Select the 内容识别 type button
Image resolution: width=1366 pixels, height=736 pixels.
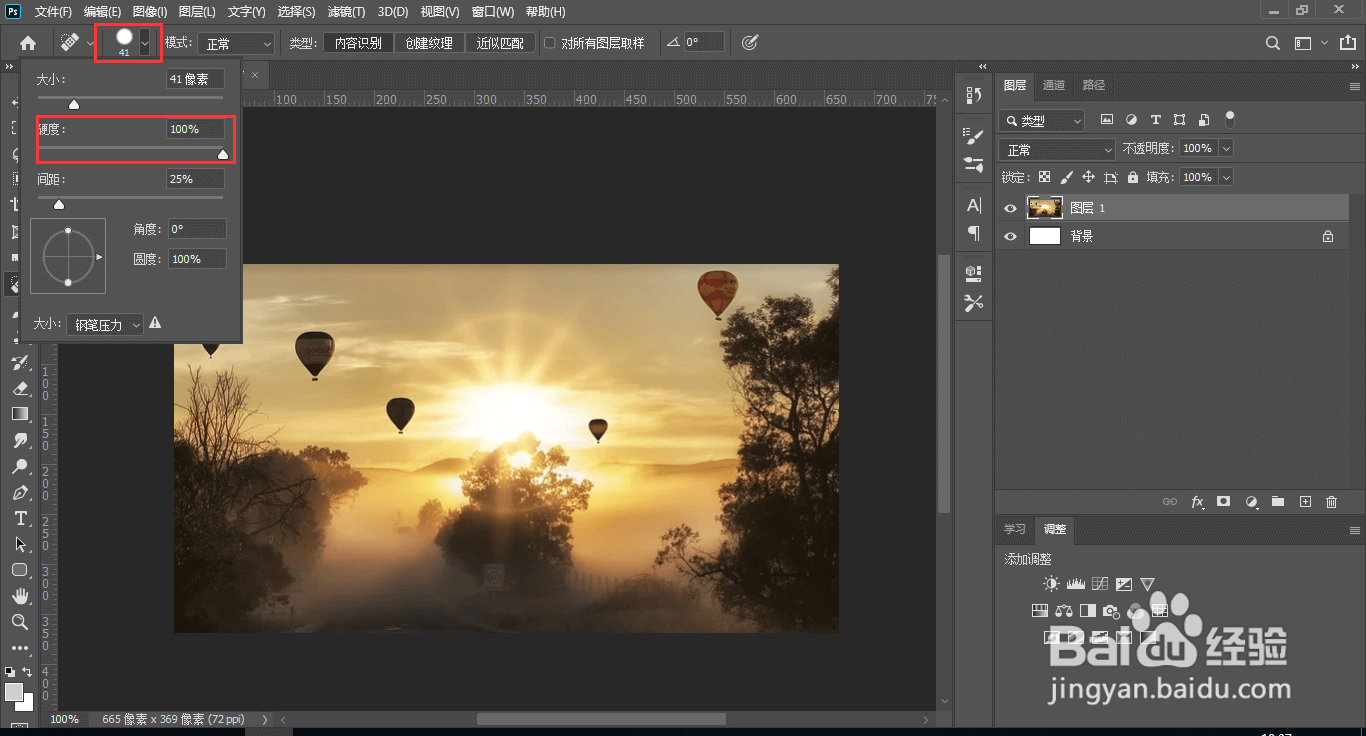(x=358, y=43)
